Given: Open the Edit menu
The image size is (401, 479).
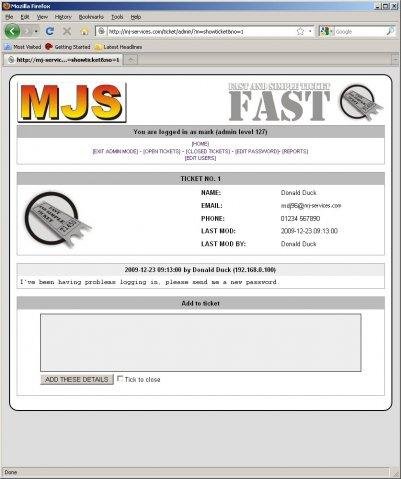Looking at the screenshot, I should pos(25,17).
